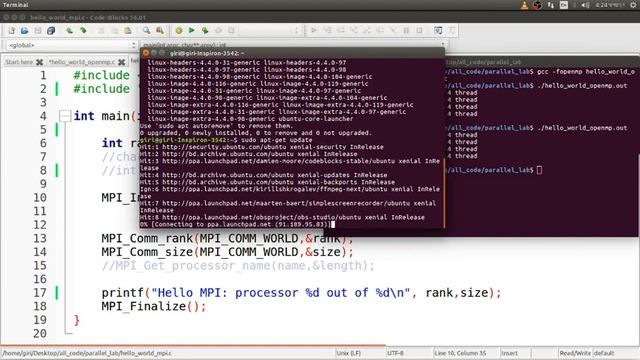The height and width of the screenshot is (360, 640).
Task: Stop debugger with square icon
Action: tap(419, 31)
